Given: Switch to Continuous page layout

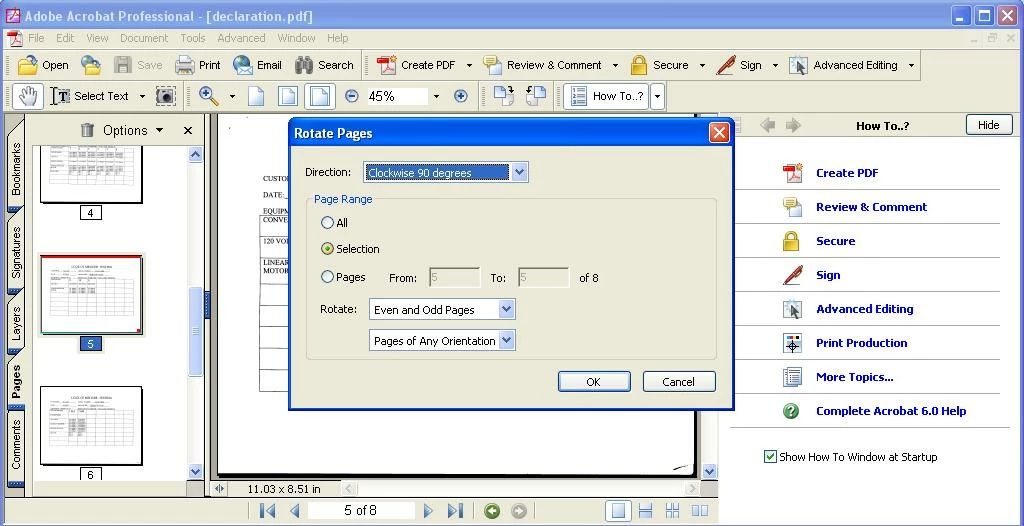Looking at the screenshot, I should pyautogui.click(x=645, y=510).
